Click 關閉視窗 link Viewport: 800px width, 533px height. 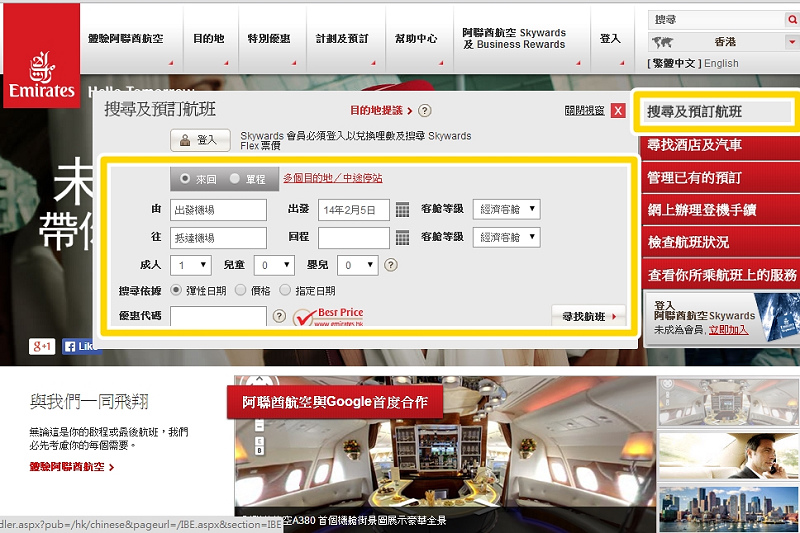click(x=585, y=111)
